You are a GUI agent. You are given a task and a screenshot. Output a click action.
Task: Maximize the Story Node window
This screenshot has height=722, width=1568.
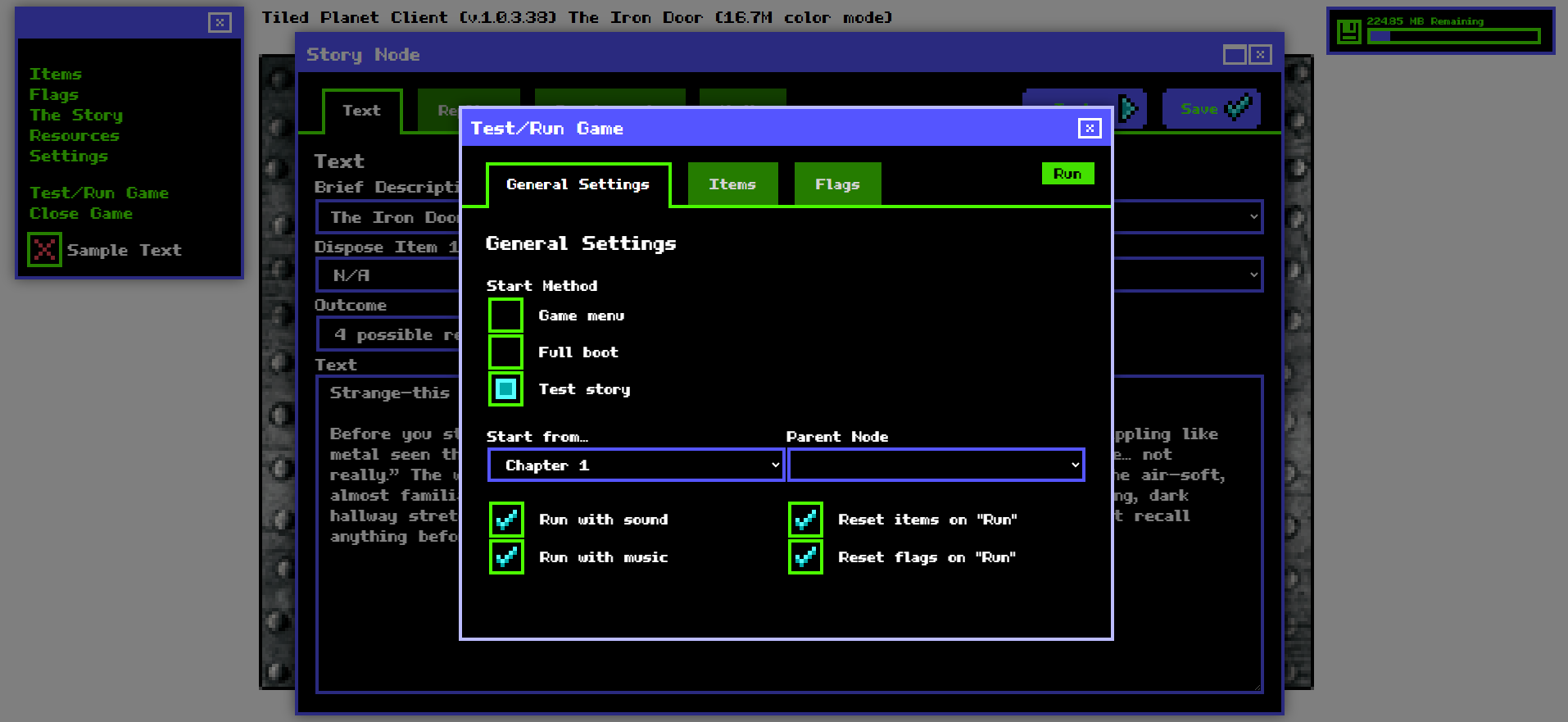point(1234,55)
